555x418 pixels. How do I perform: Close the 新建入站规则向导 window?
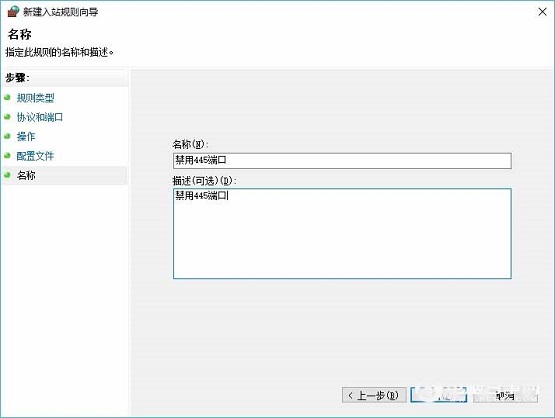point(542,12)
